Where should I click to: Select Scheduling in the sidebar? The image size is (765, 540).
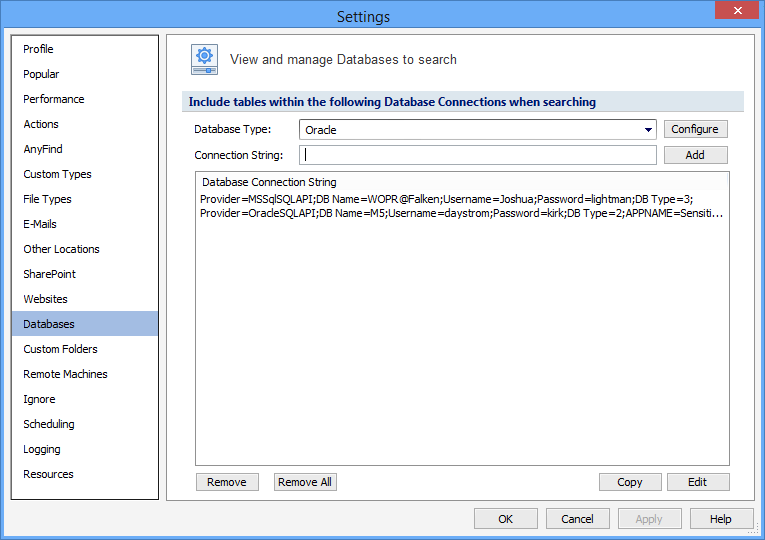coord(49,424)
